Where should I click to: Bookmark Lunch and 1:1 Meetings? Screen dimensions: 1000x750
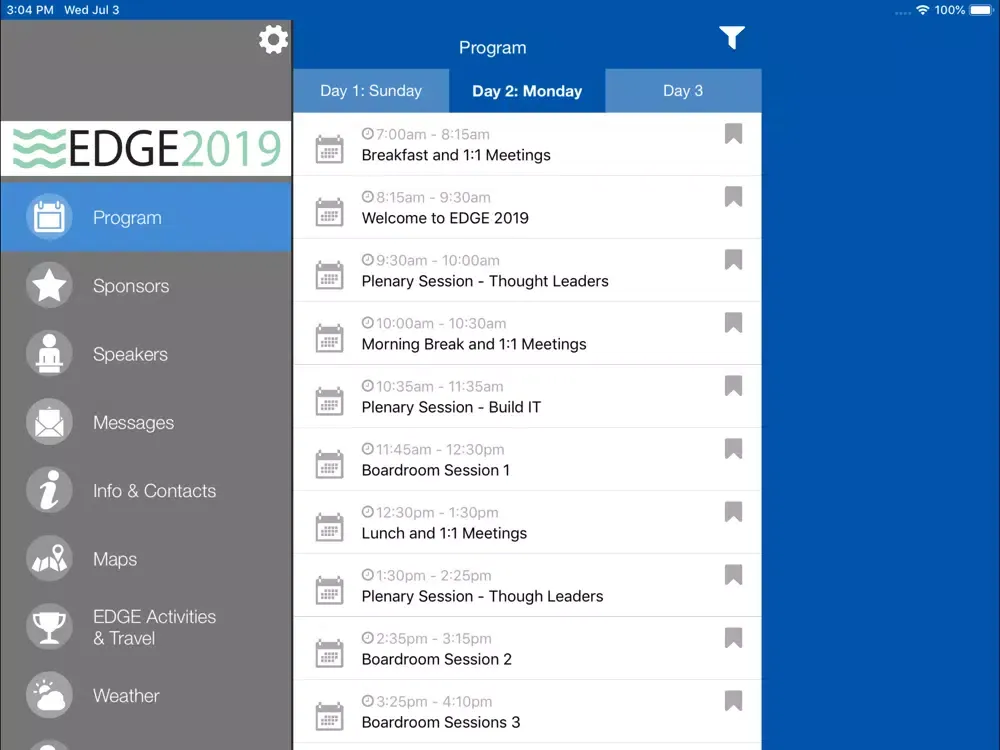733,511
